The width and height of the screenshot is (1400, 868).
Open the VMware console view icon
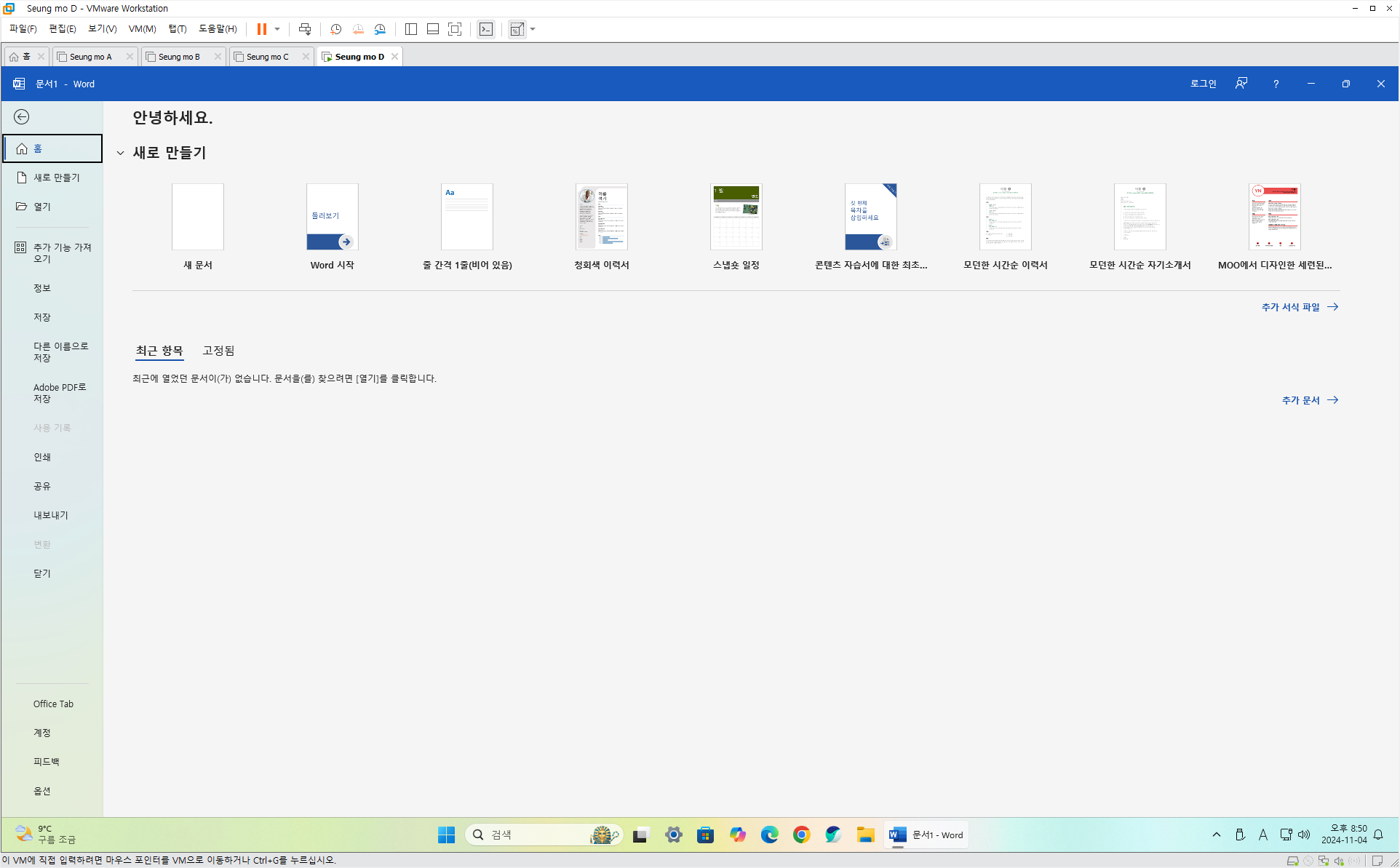[x=486, y=29]
